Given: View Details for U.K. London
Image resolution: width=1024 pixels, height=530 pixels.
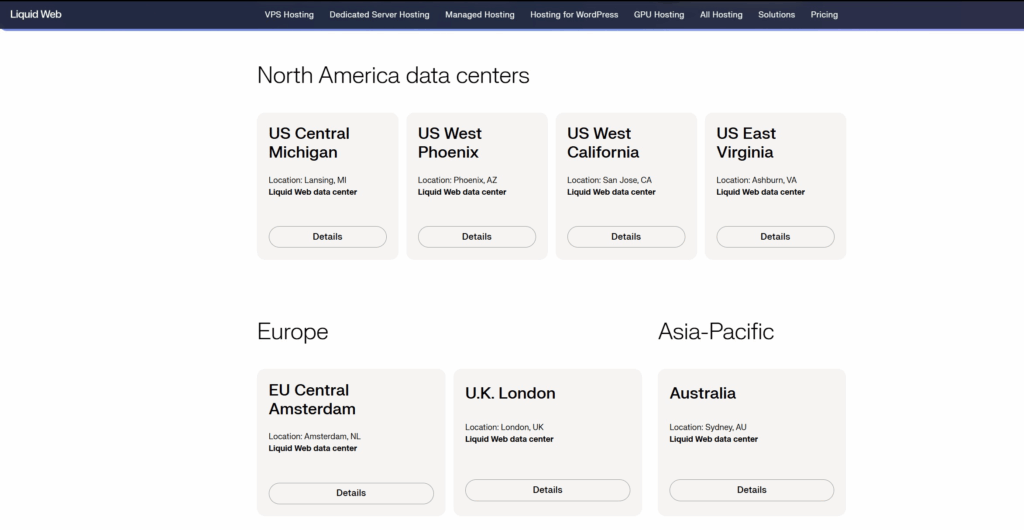Looking at the screenshot, I should (547, 490).
